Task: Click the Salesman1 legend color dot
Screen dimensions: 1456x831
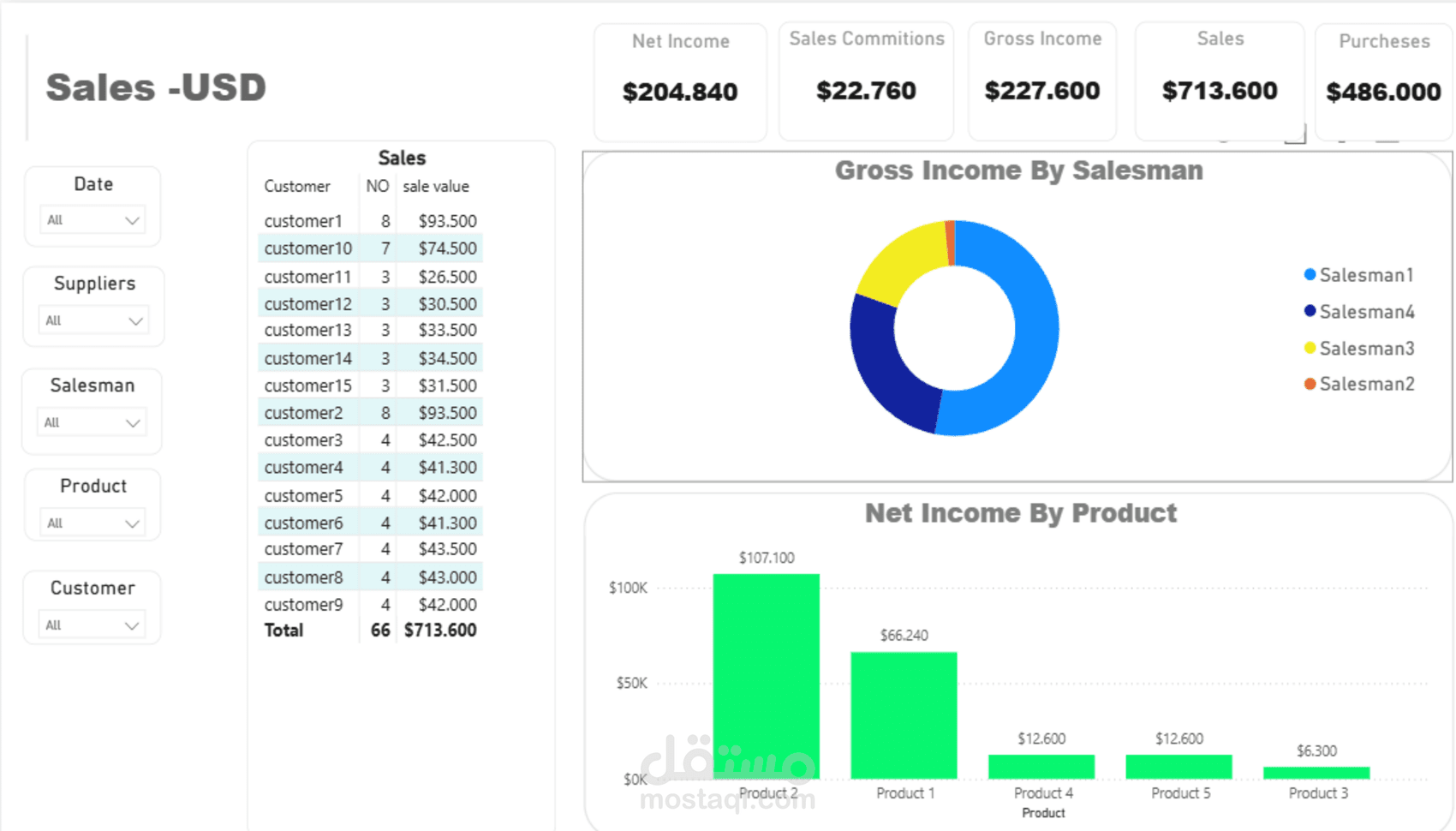Action: [x=1310, y=275]
